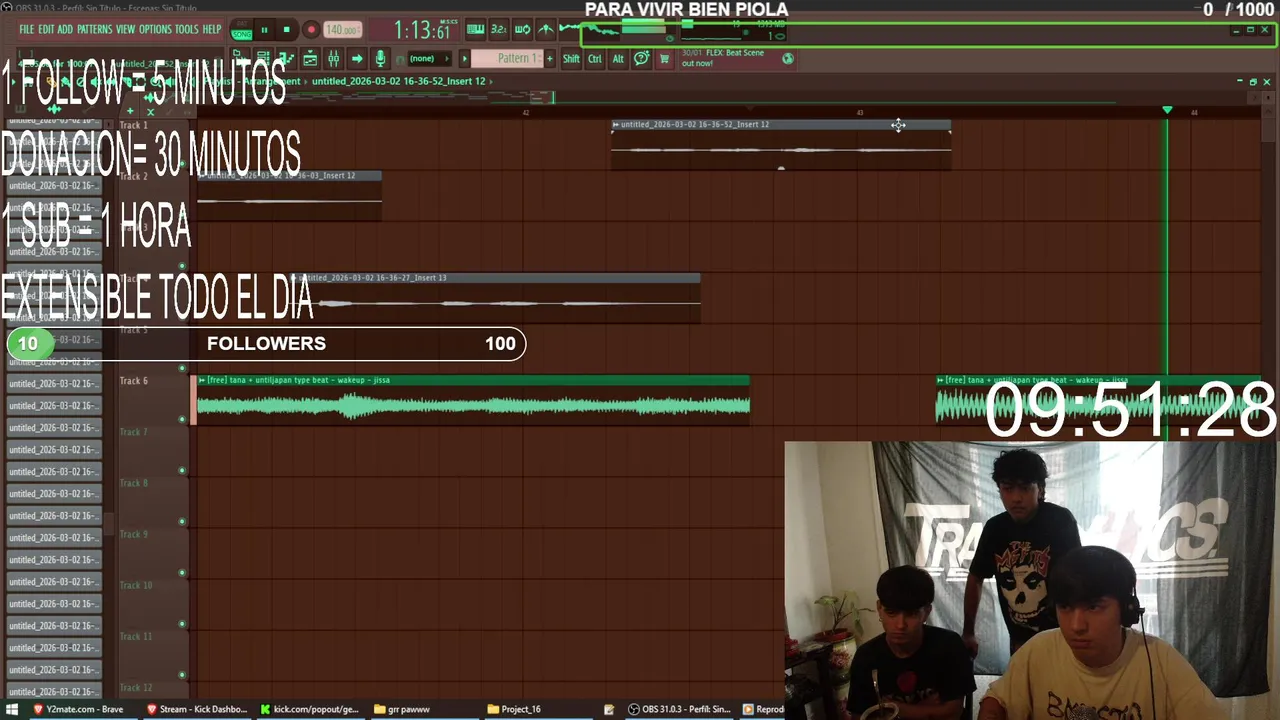Open the Channel rack icon

pyautogui.click(x=263, y=58)
